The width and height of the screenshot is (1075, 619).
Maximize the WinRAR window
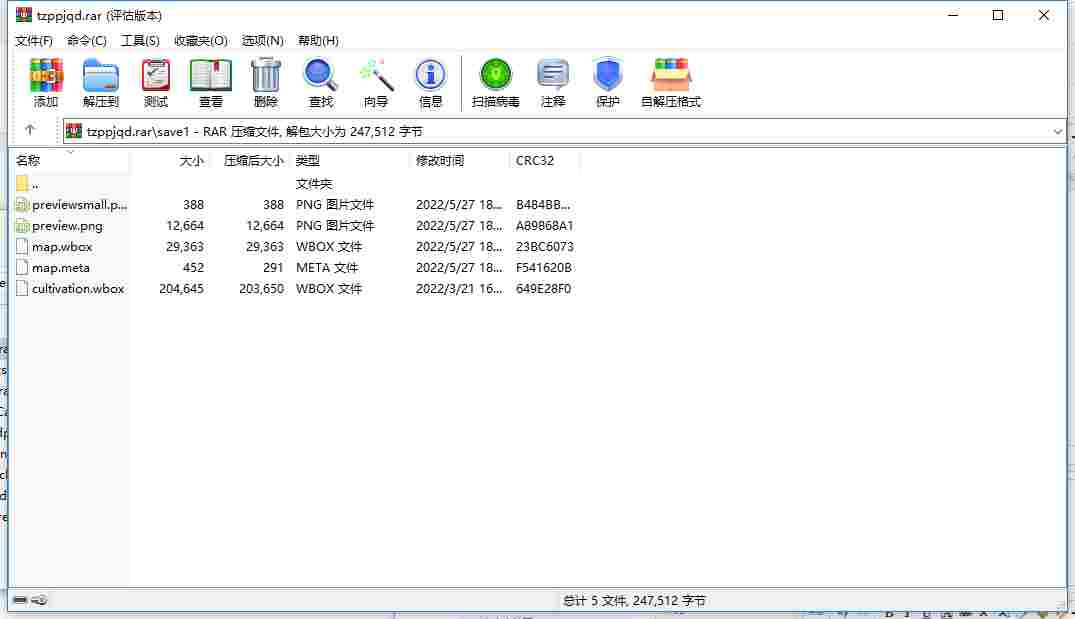click(x=998, y=15)
